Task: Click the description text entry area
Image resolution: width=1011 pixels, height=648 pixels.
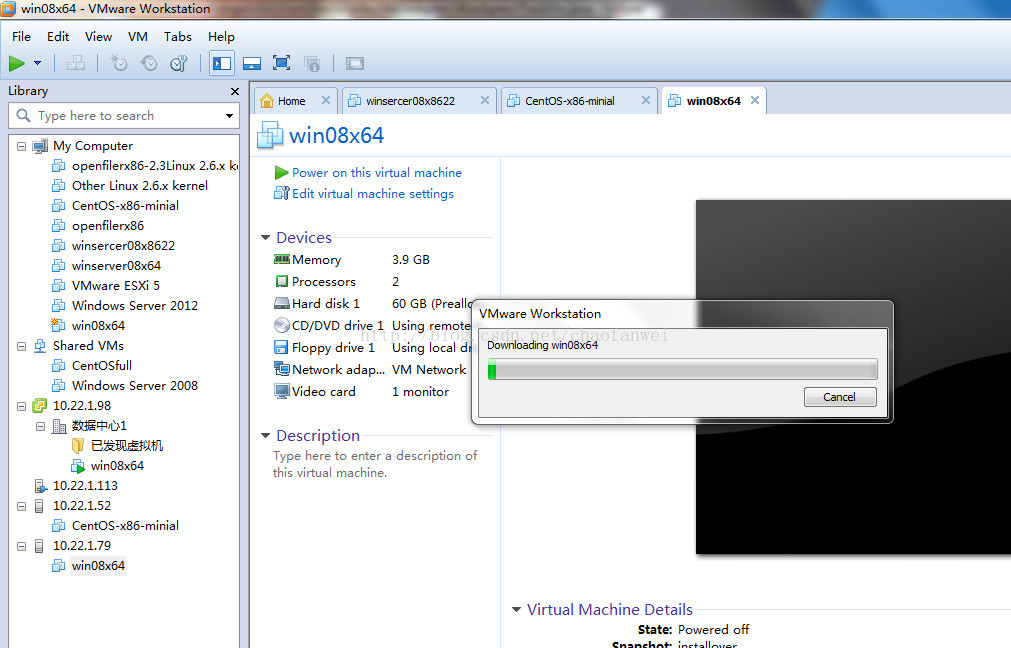Action: coord(375,464)
